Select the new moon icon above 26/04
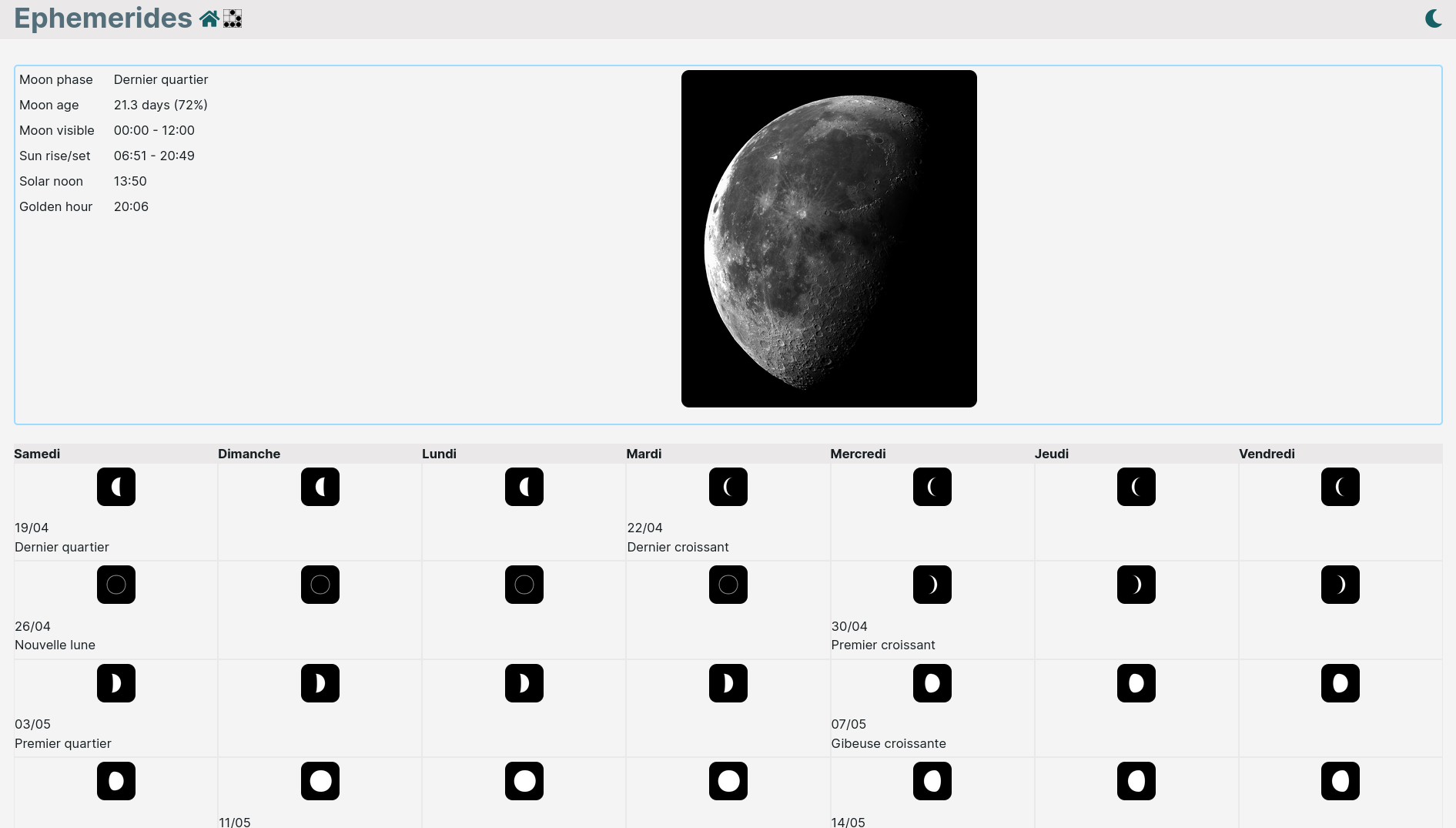Image resolution: width=1456 pixels, height=828 pixels. (116, 585)
